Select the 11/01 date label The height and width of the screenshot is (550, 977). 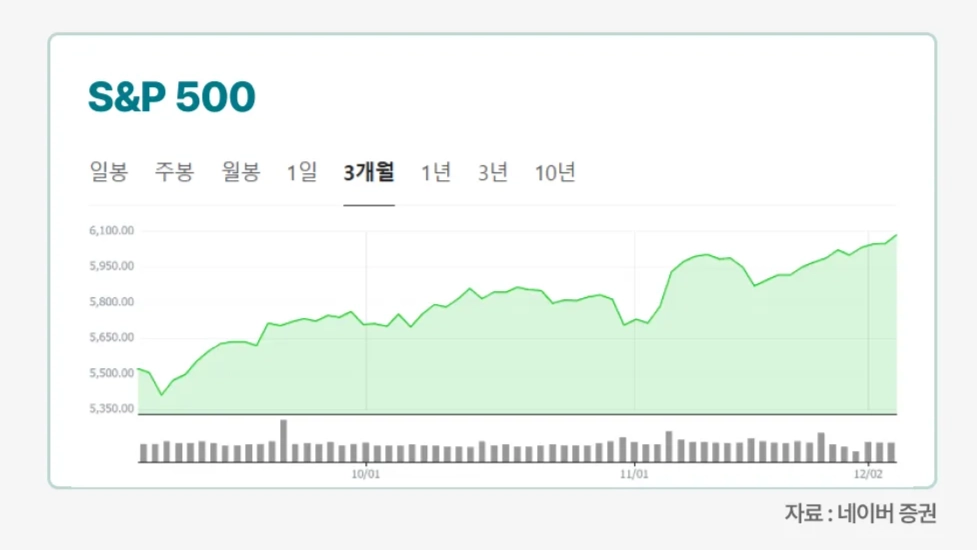[635, 473]
